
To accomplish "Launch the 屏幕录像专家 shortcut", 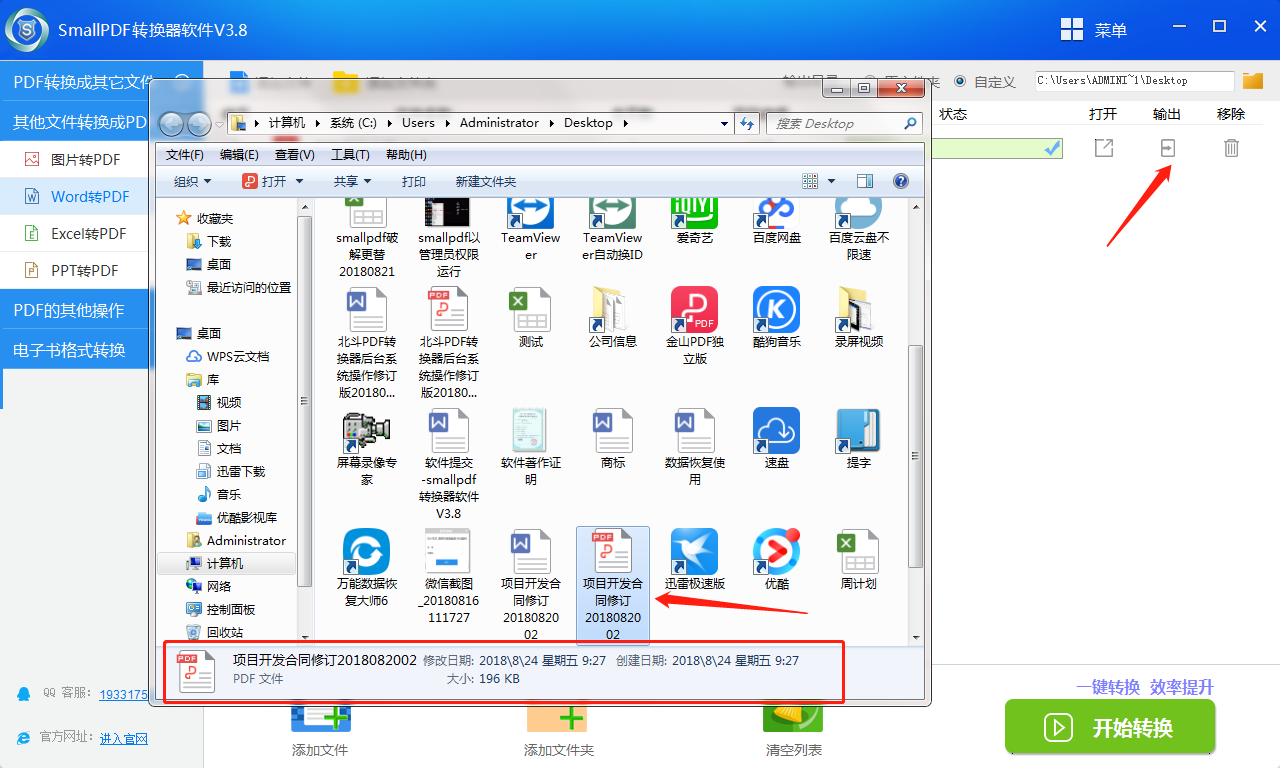I will click(x=366, y=447).
